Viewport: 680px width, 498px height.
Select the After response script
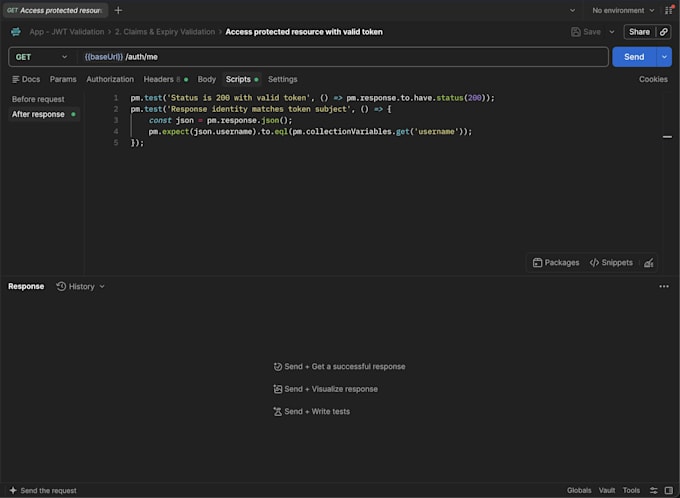pos(43,115)
